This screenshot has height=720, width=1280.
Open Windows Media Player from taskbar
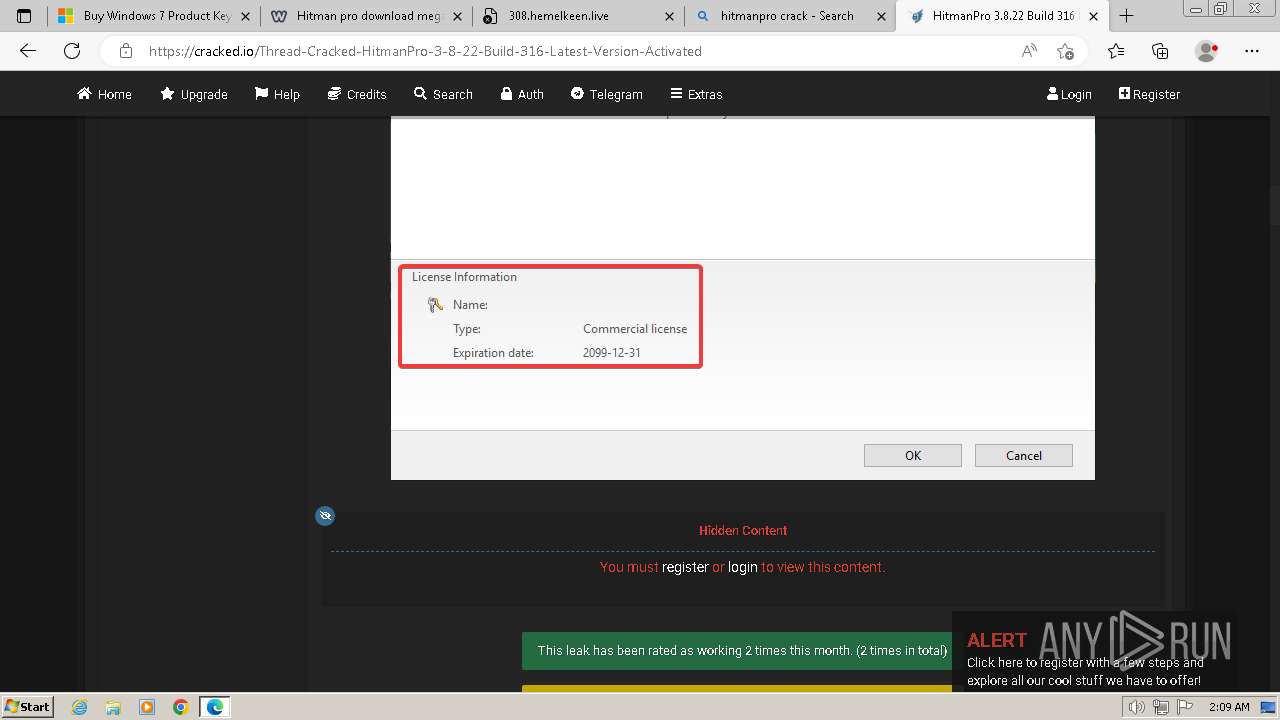click(x=147, y=707)
